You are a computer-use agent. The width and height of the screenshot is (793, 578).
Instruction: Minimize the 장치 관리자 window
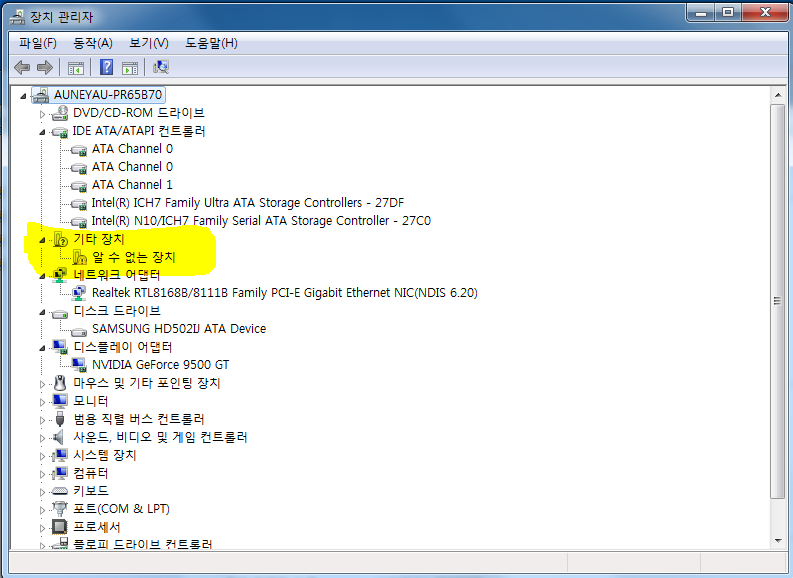point(701,13)
